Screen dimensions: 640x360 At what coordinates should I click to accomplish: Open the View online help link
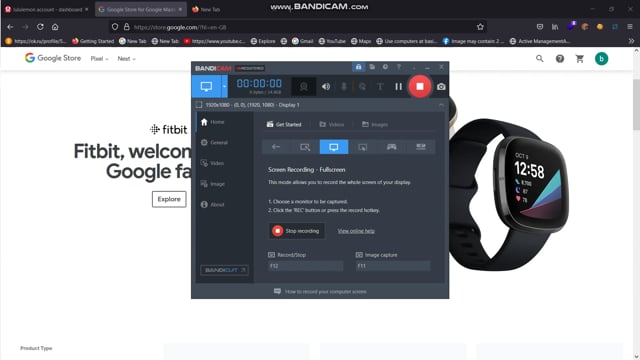[x=356, y=231]
